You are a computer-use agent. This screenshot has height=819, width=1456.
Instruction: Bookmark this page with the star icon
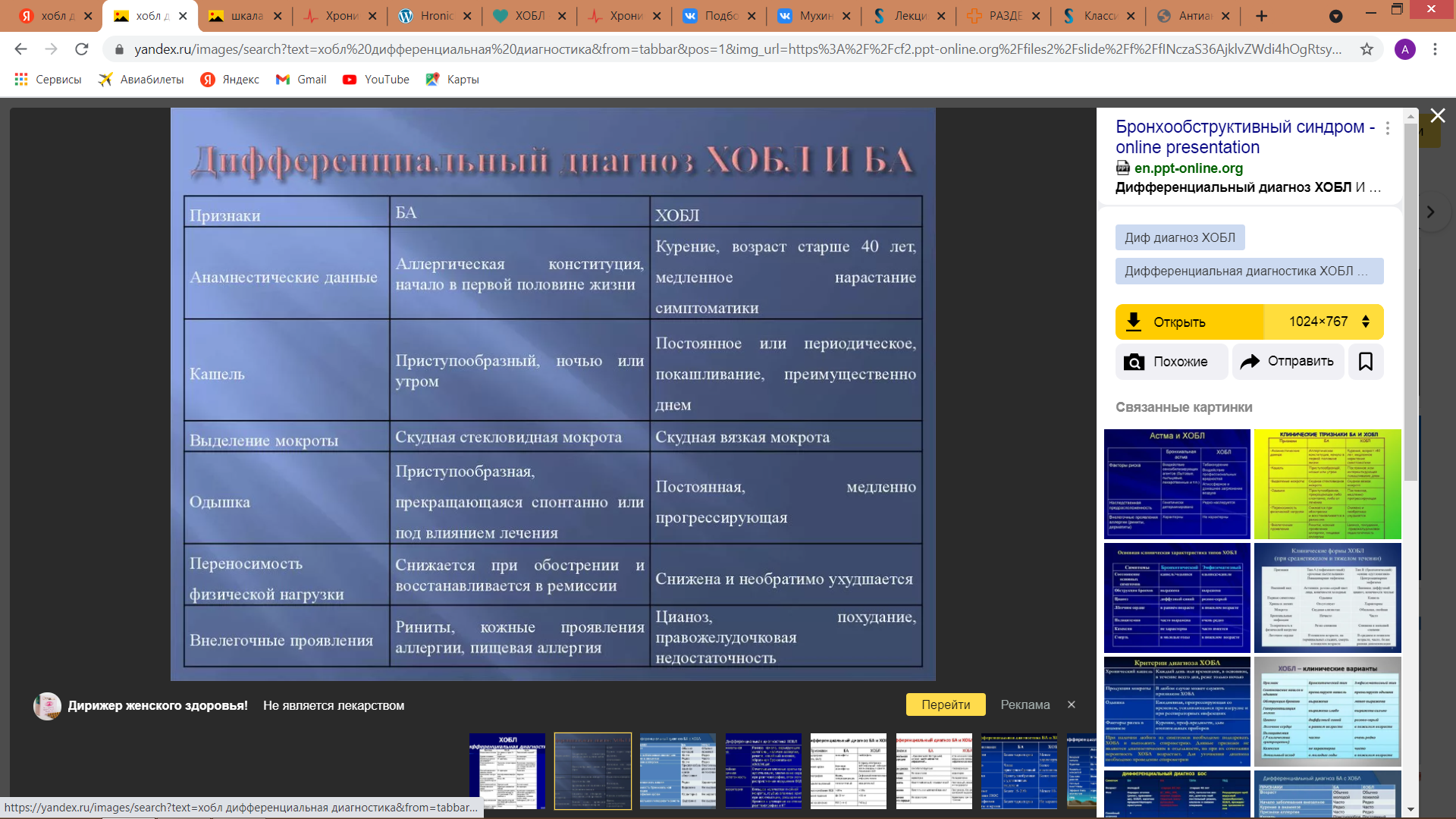coord(1367,49)
